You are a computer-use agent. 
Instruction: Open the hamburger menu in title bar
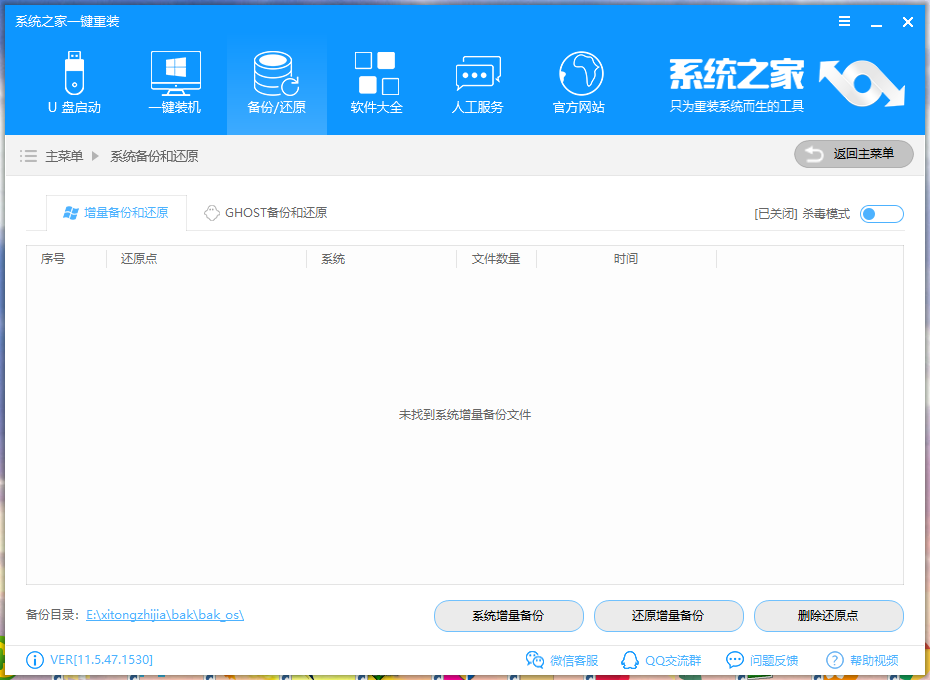[845, 21]
